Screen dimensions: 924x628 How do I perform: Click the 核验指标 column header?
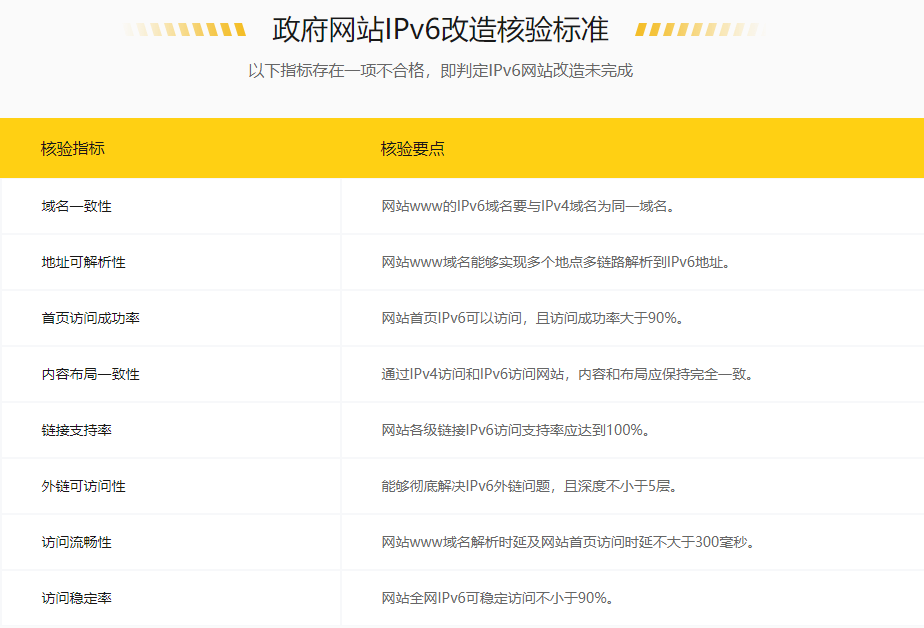click(x=73, y=149)
